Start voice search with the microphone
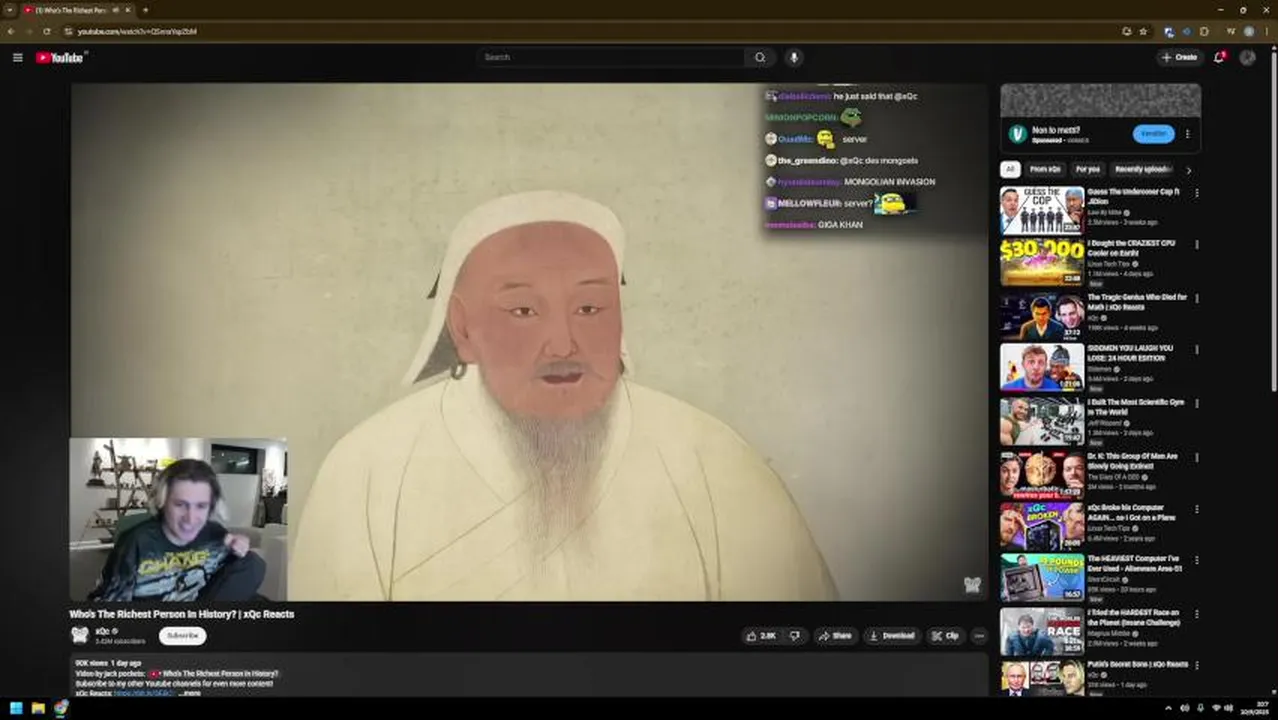 794,57
